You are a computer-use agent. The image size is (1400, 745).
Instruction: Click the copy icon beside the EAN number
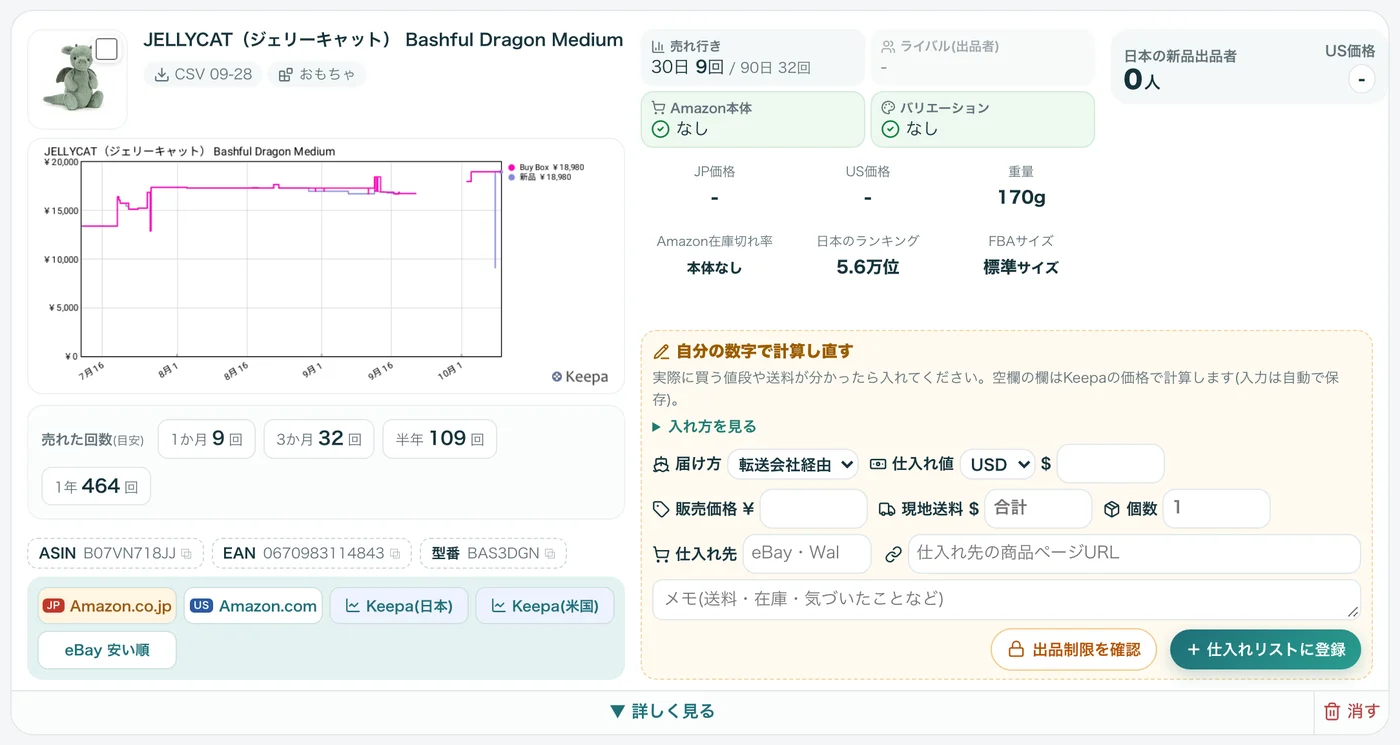click(x=395, y=554)
